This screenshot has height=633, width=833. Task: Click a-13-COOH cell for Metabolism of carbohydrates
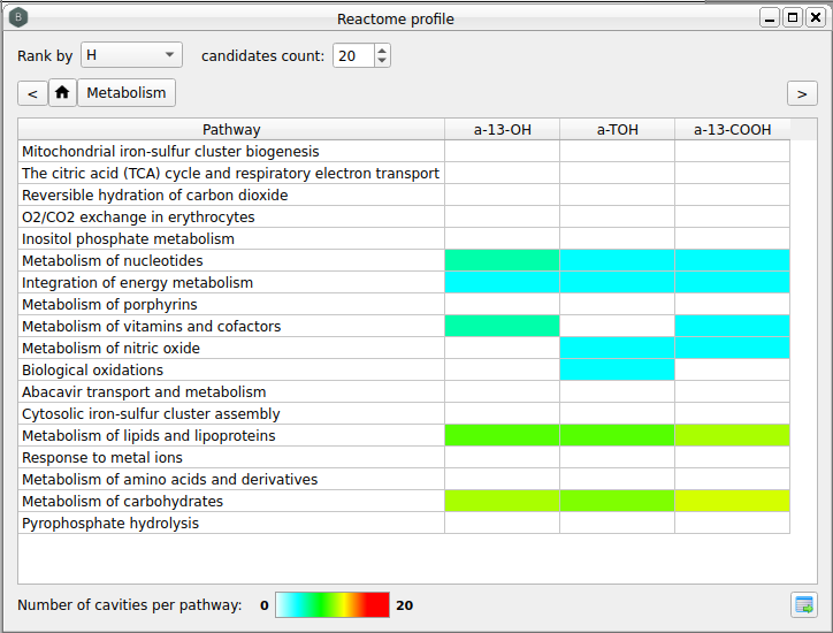point(732,501)
